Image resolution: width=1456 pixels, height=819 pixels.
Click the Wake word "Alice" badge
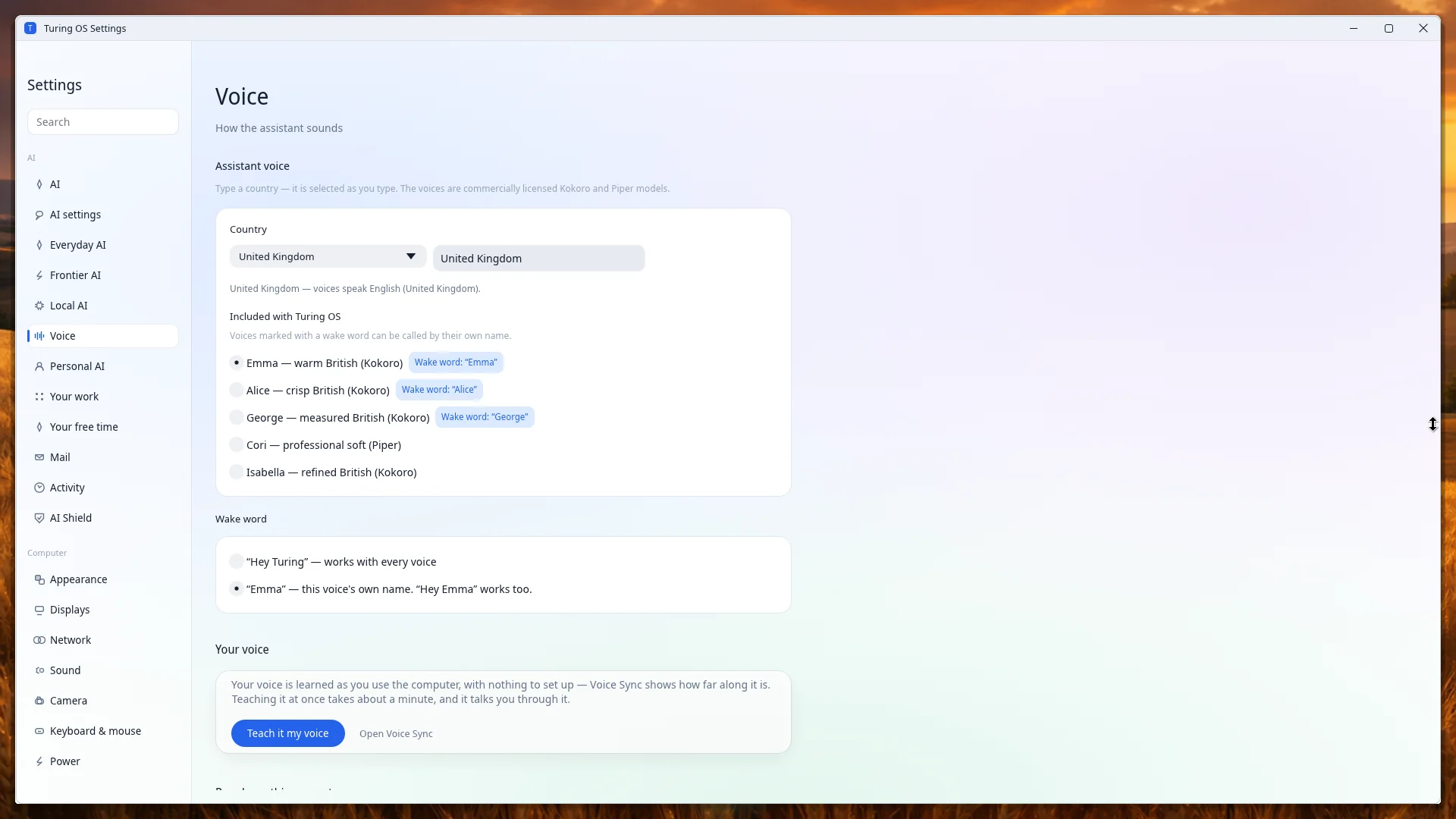[x=439, y=390]
